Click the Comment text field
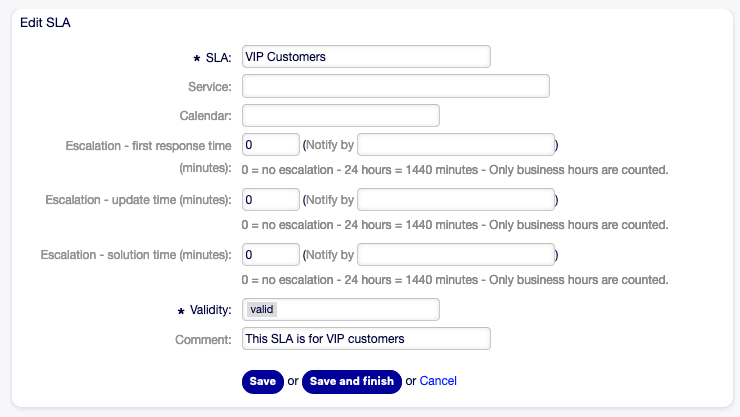Screen dimensions: 740x417 366,339
